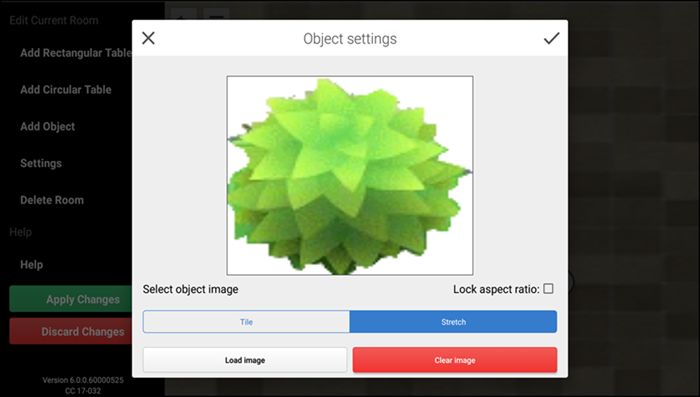The image size is (700, 397).
Task: Open the Help item in sidebar
Action: tap(31, 264)
